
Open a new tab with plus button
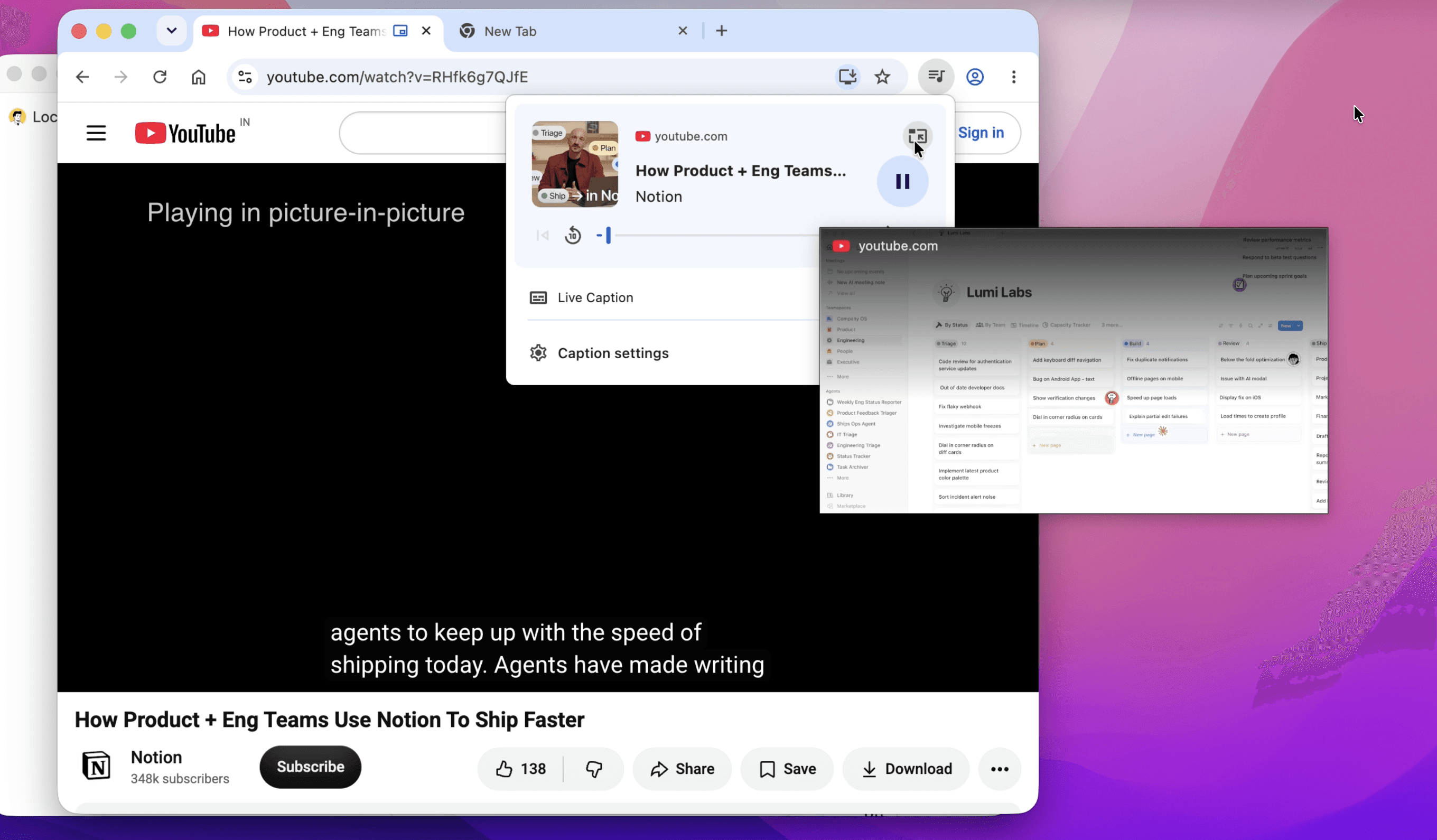[721, 31]
